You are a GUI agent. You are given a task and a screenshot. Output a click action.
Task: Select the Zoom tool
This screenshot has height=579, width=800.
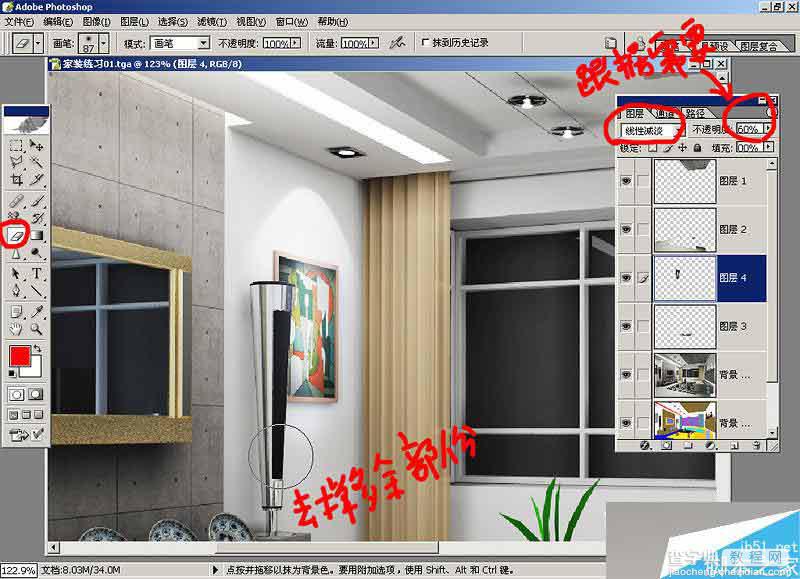pos(36,329)
